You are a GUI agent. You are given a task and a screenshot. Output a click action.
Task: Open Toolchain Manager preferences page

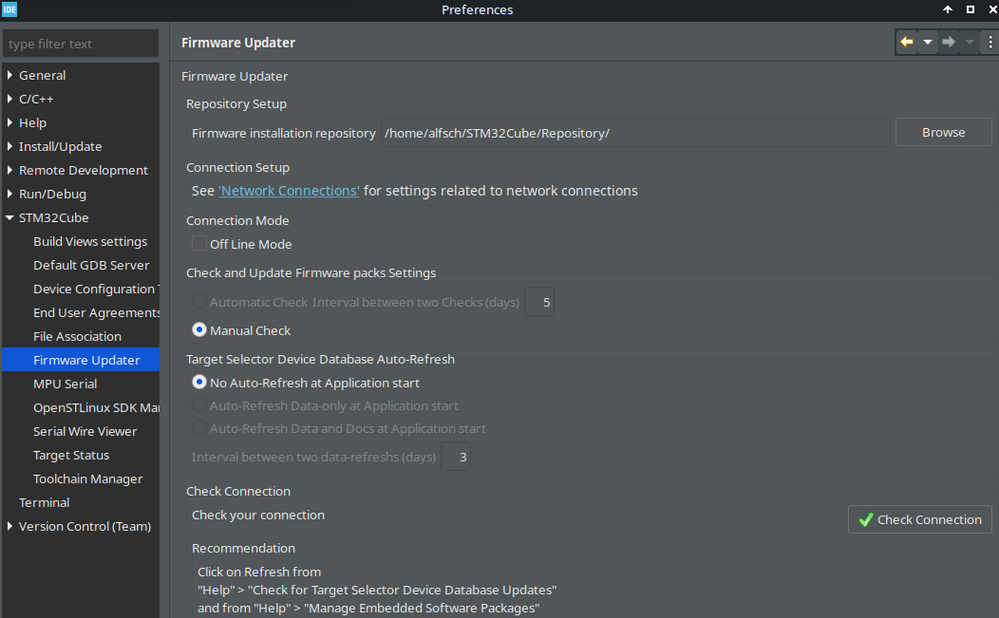[x=88, y=479]
